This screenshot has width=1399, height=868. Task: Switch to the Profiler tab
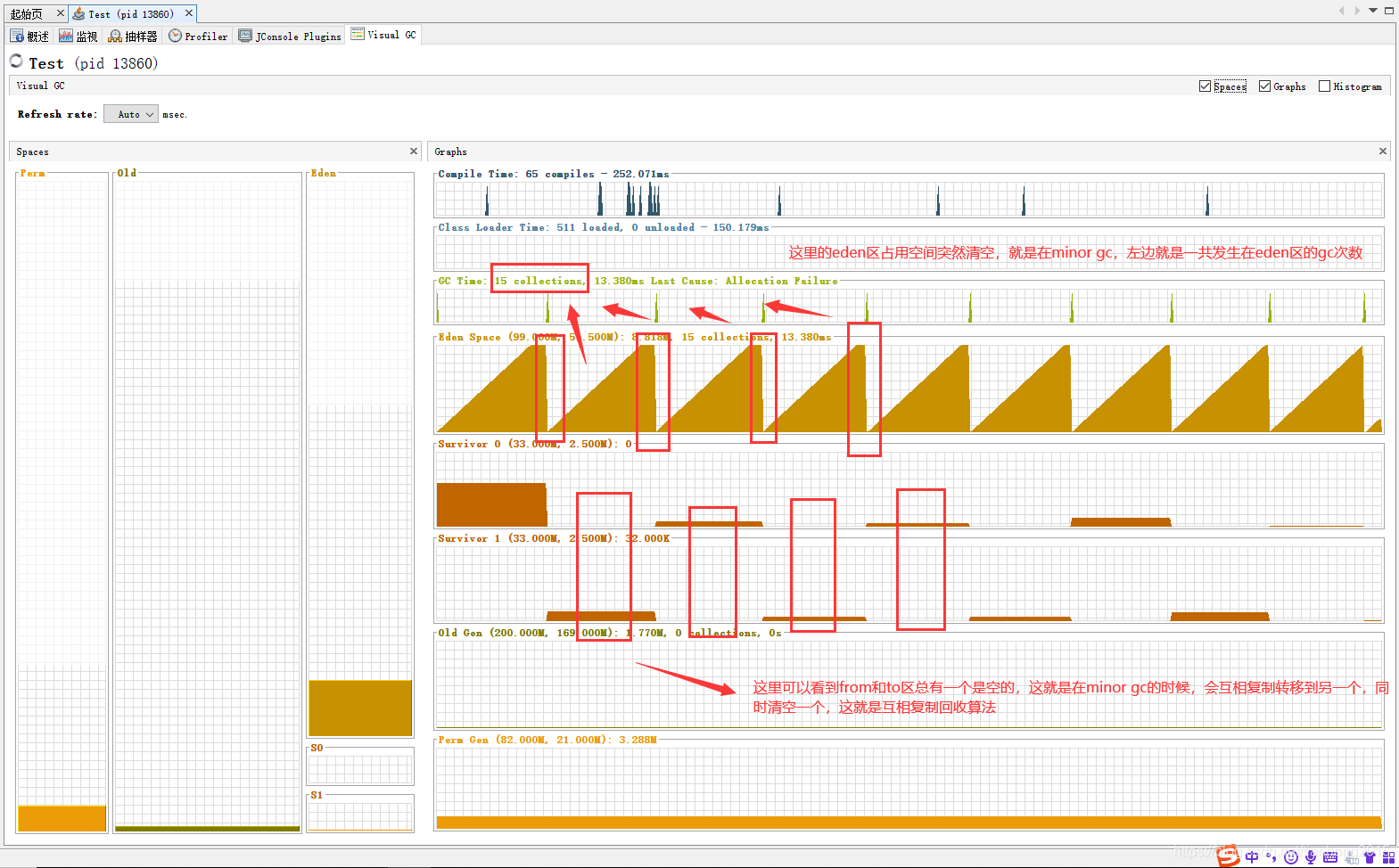(x=198, y=36)
